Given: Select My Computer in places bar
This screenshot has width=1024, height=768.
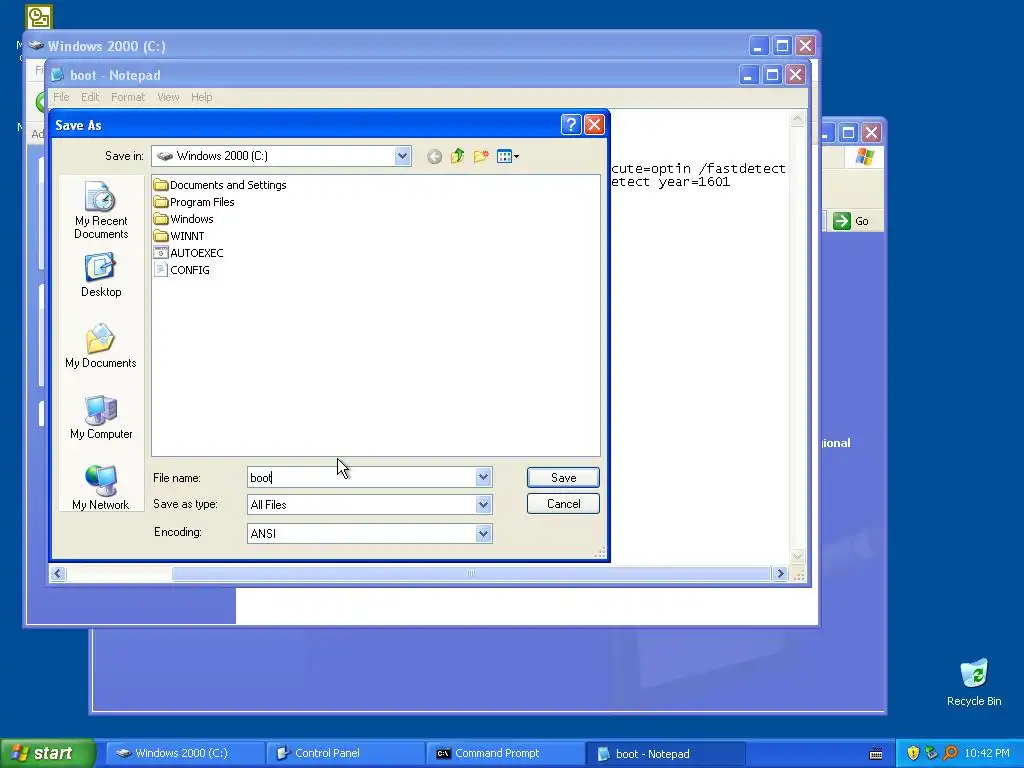Looking at the screenshot, I should [101, 417].
